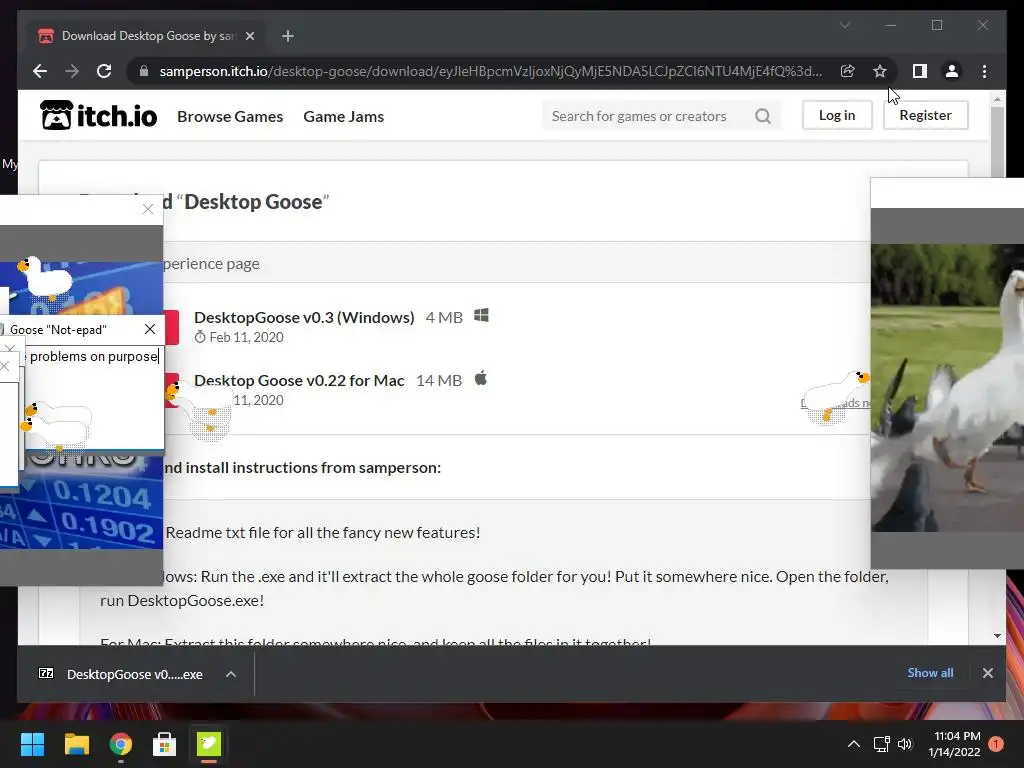Click the goose photo in right window

pos(947,388)
